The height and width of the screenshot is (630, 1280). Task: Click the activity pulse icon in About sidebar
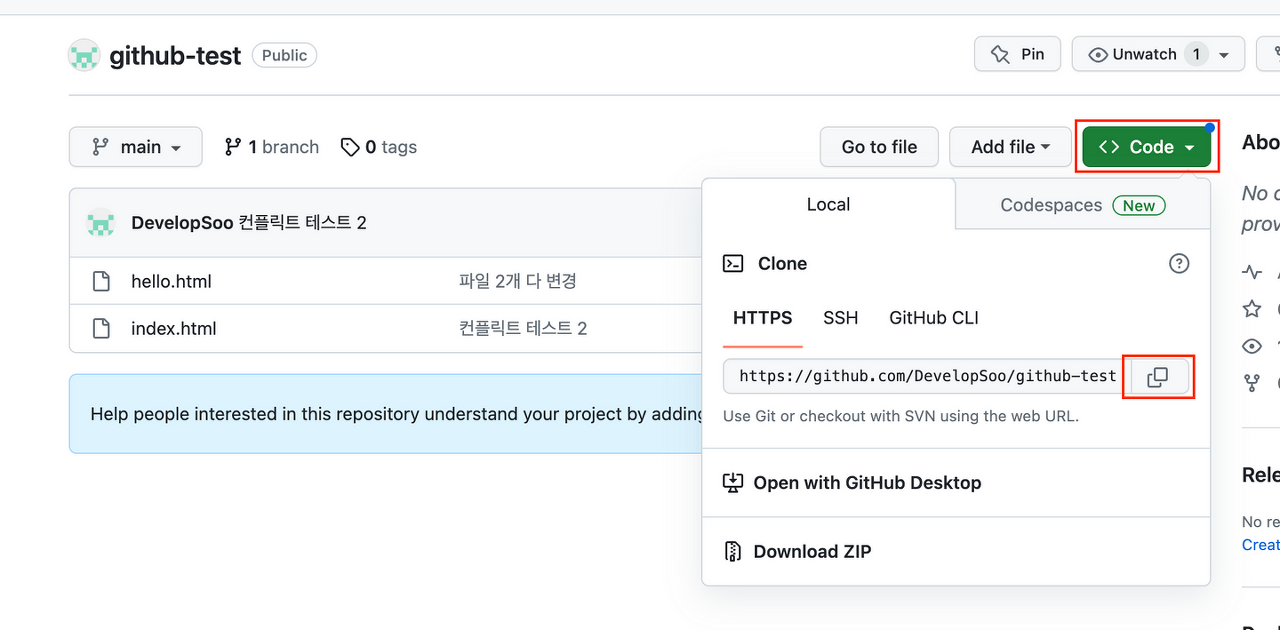pos(1251,272)
